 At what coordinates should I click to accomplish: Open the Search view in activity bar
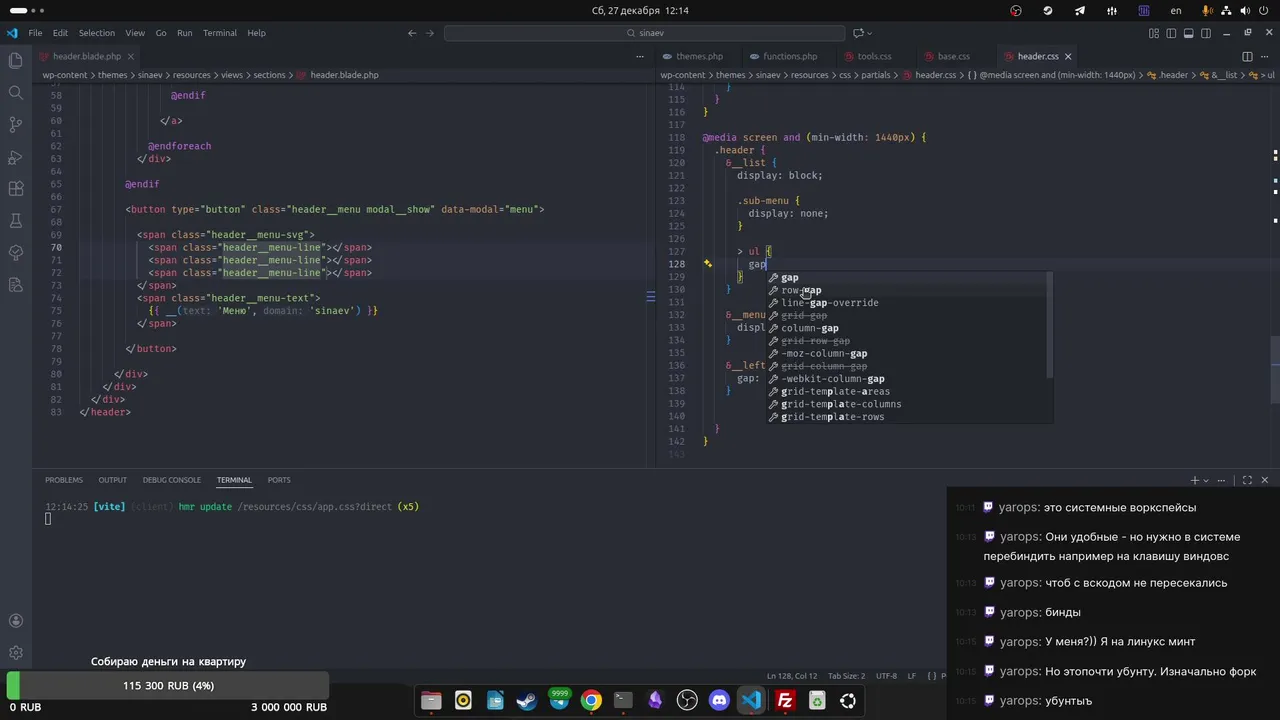[15, 93]
